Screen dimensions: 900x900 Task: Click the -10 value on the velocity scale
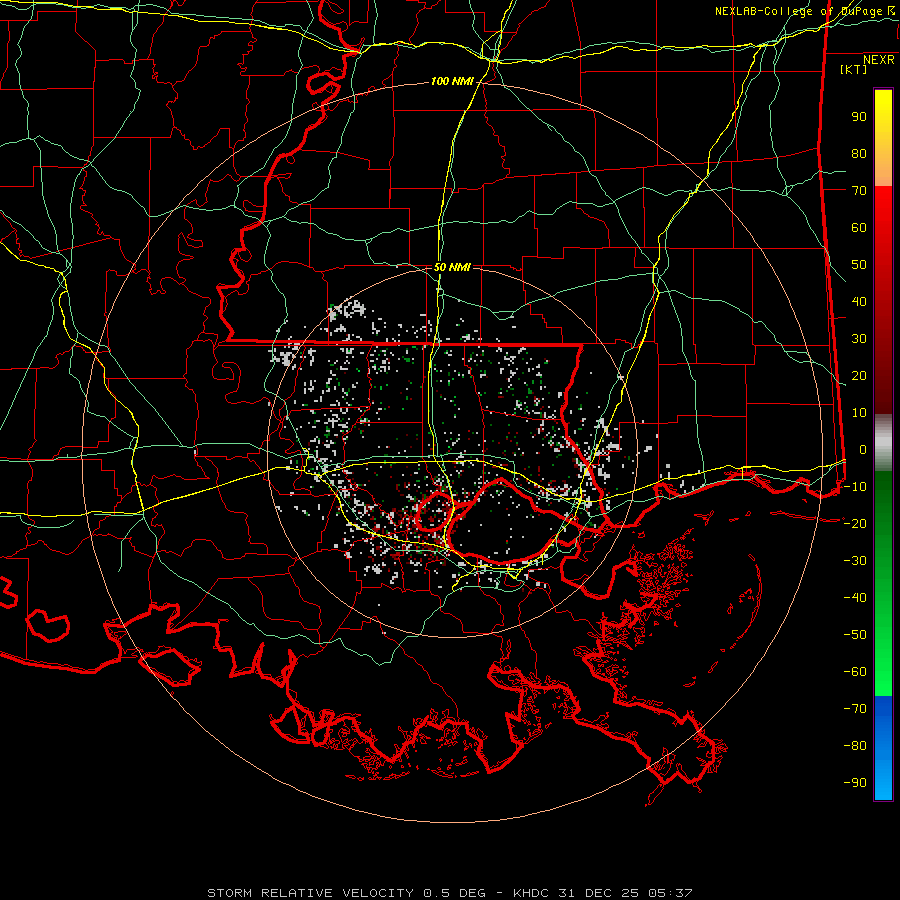click(855, 487)
